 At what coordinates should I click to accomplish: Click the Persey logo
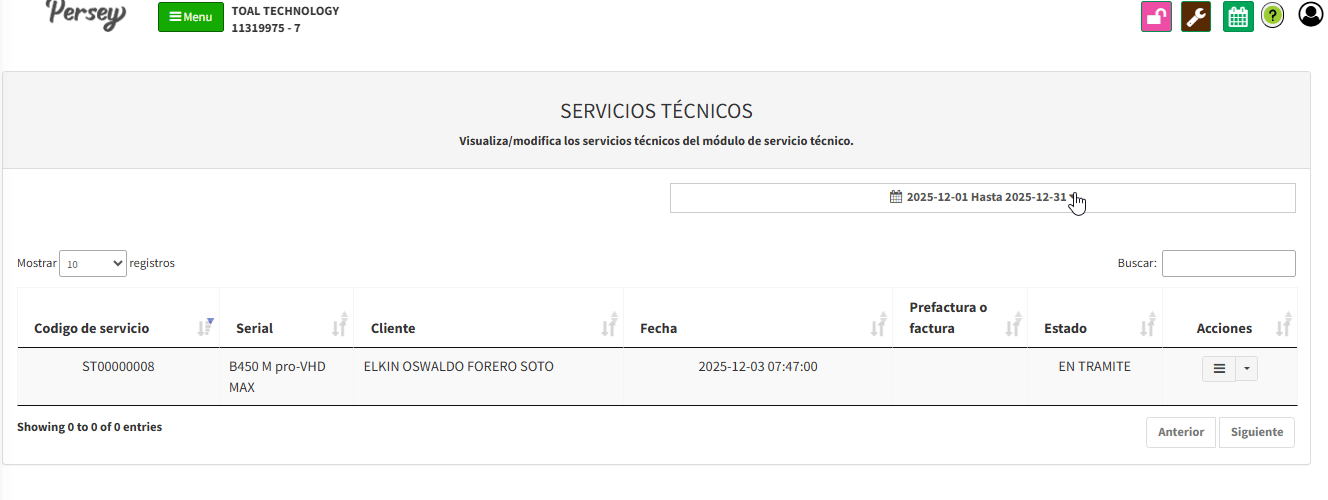click(x=86, y=15)
